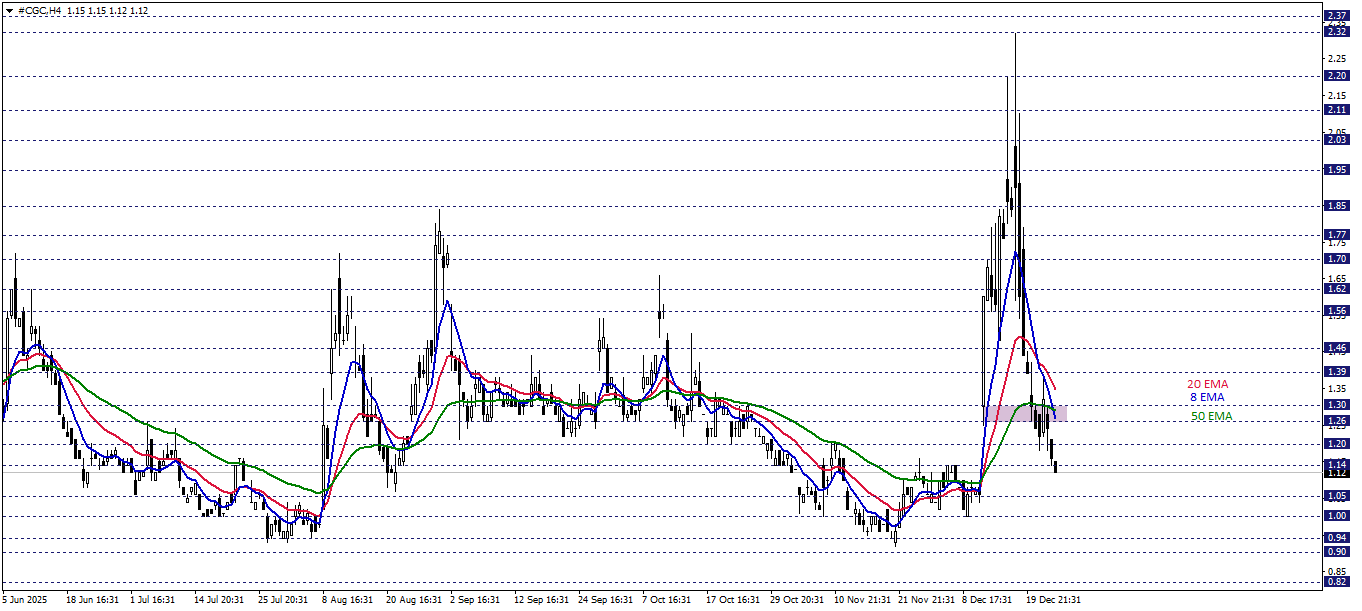
Task: Click the 7 Oct 16:31 date label
Action: 667,600
